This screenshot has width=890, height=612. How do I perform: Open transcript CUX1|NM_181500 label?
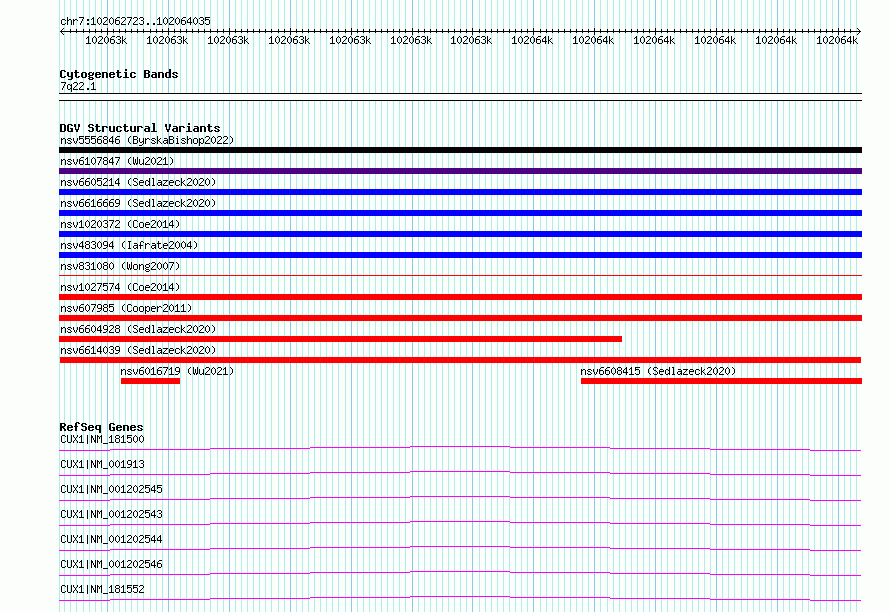tap(102, 439)
